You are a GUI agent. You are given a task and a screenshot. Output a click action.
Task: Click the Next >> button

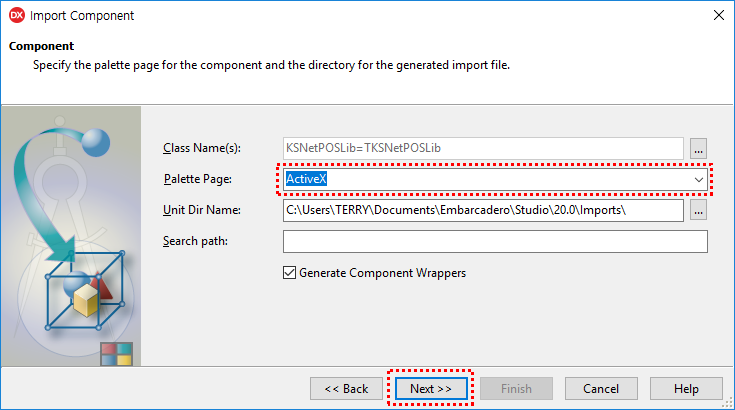(x=431, y=388)
